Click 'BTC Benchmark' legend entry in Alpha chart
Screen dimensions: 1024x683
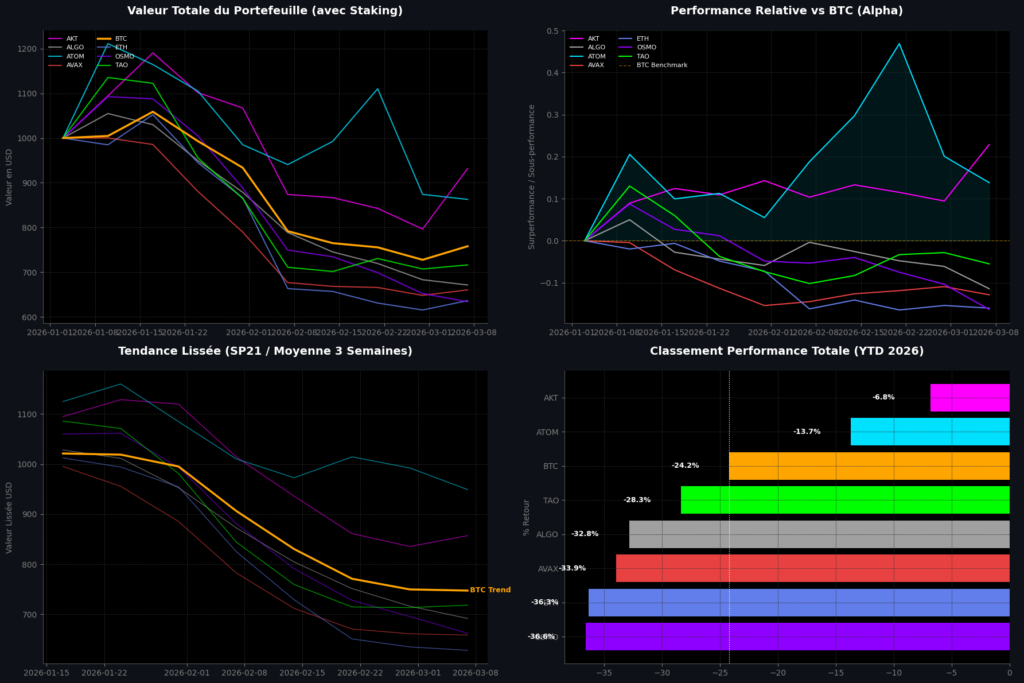pyautogui.click(x=661, y=65)
